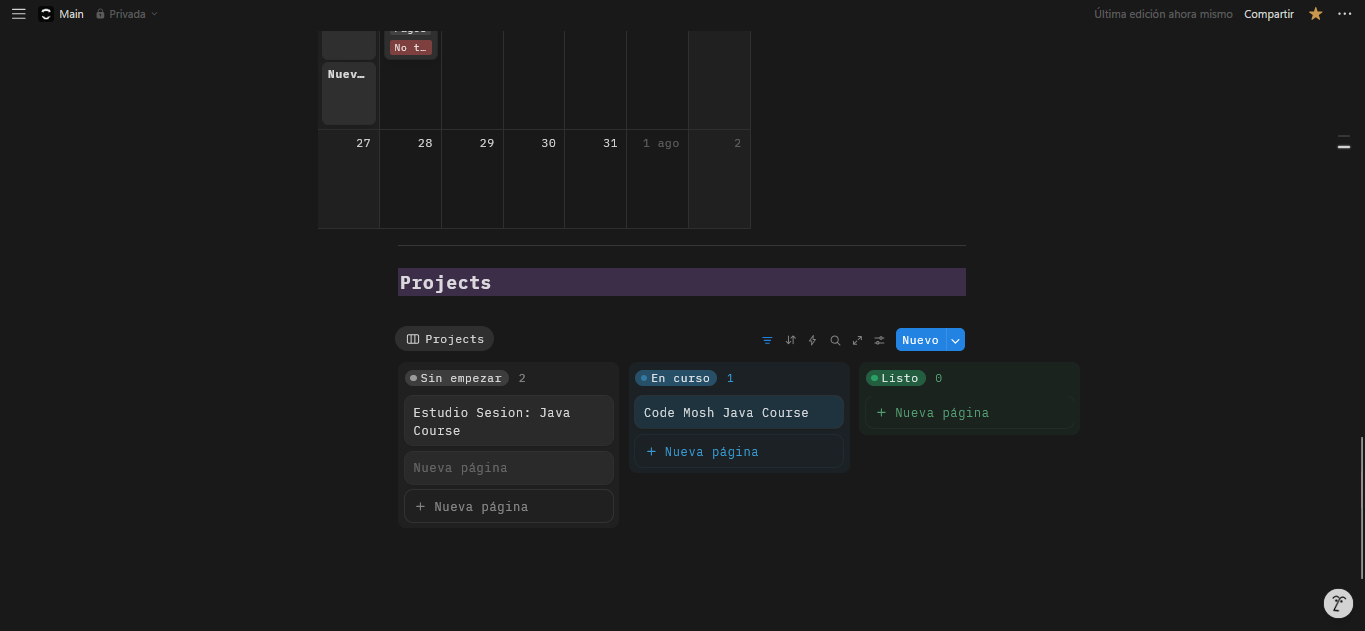Click the 'Última edición ahora mismo' text
This screenshot has width=1365, height=631.
tap(1163, 14)
